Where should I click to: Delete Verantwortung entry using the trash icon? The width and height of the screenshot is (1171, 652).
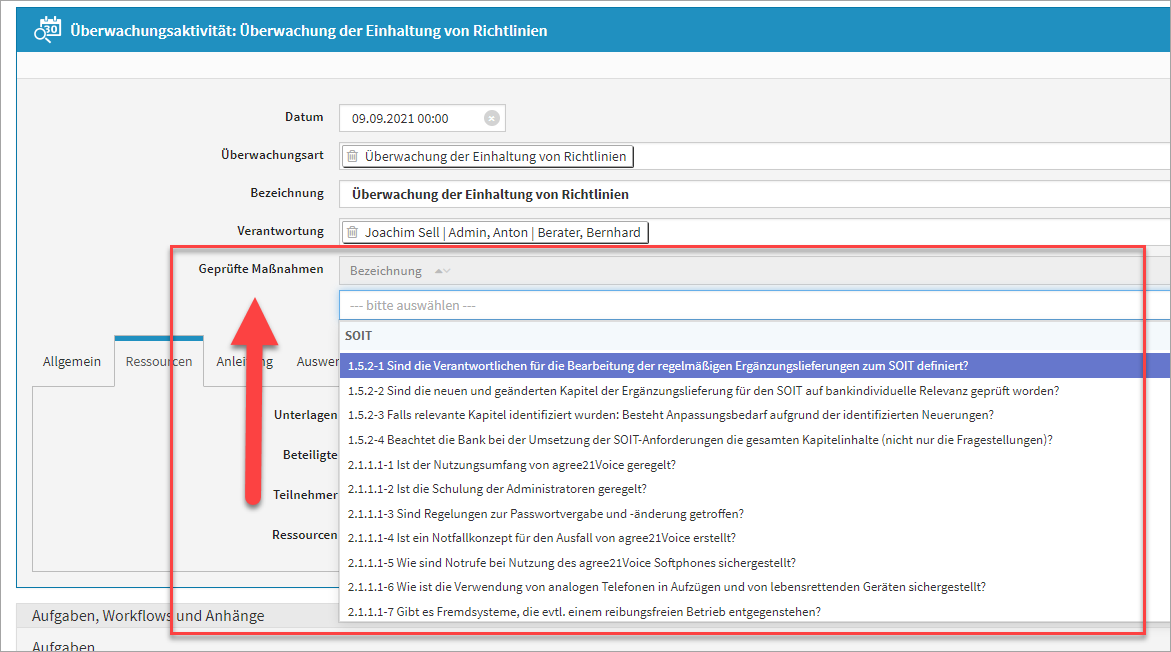coord(352,232)
